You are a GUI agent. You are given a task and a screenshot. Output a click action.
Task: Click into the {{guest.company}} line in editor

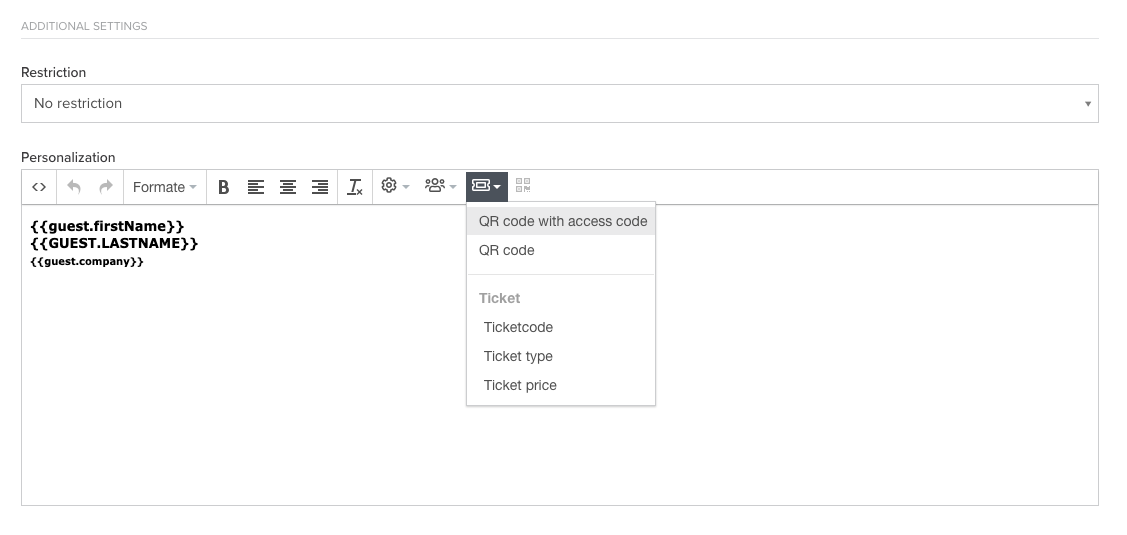click(88, 261)
